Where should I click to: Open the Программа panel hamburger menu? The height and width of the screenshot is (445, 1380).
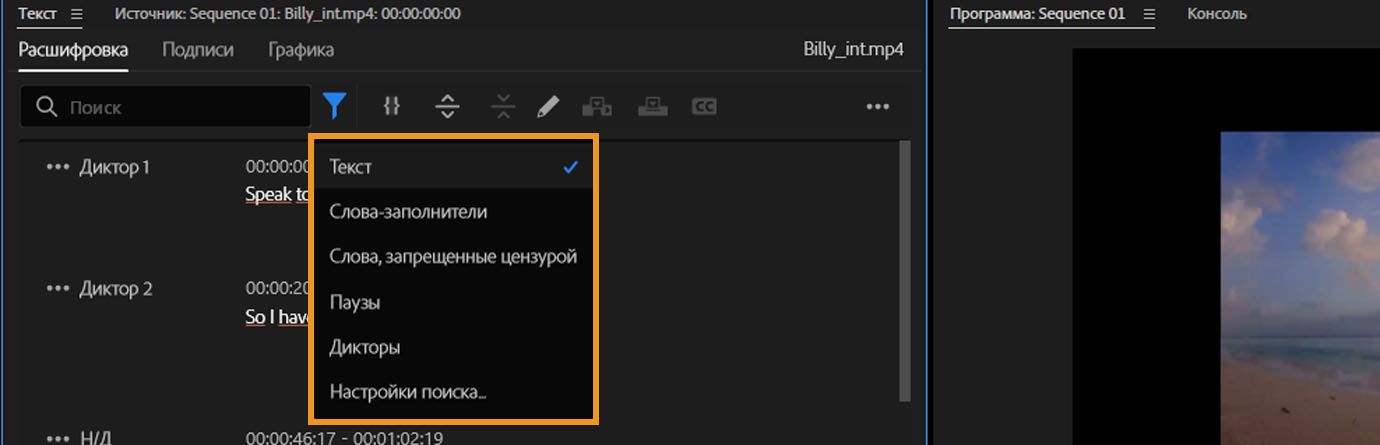1149,14
